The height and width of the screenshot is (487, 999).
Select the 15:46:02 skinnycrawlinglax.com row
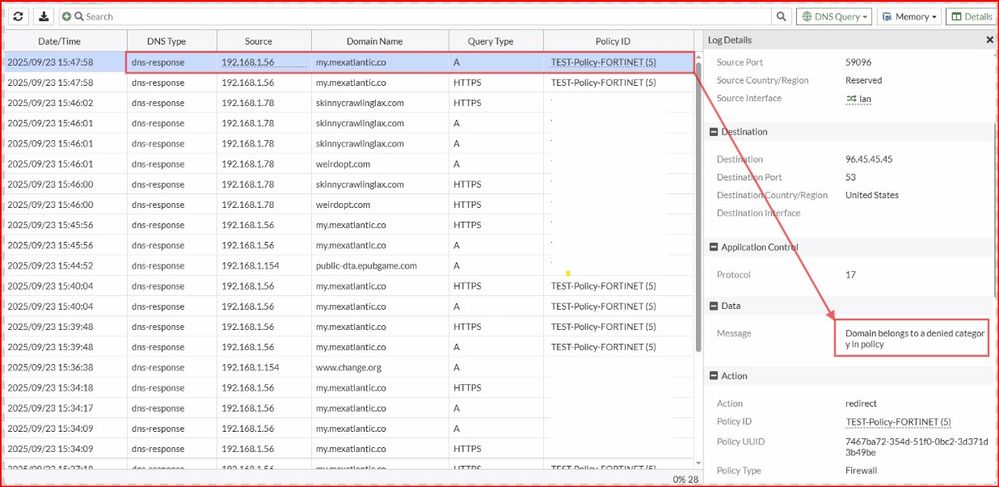click(349, 103)
